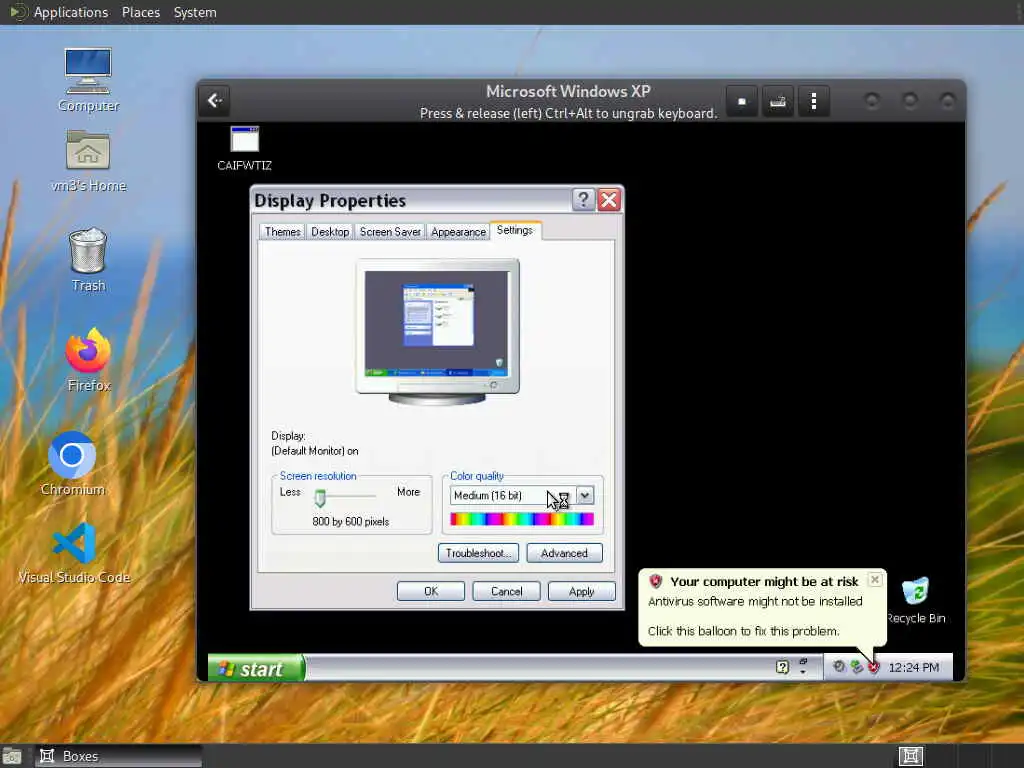Open the Trash desktop icon
1024x768 pixels.
88,260
